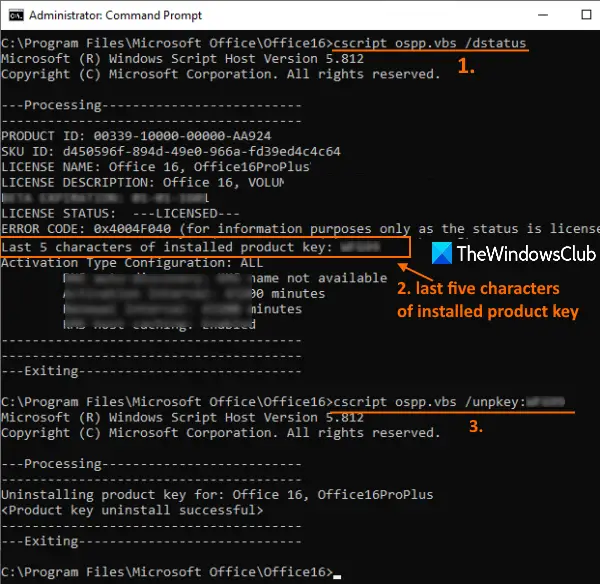Image resolution: width=600 pixels, height=584 pixels.
Task: Click the 'name not available' text
Action: click(318, 278)
